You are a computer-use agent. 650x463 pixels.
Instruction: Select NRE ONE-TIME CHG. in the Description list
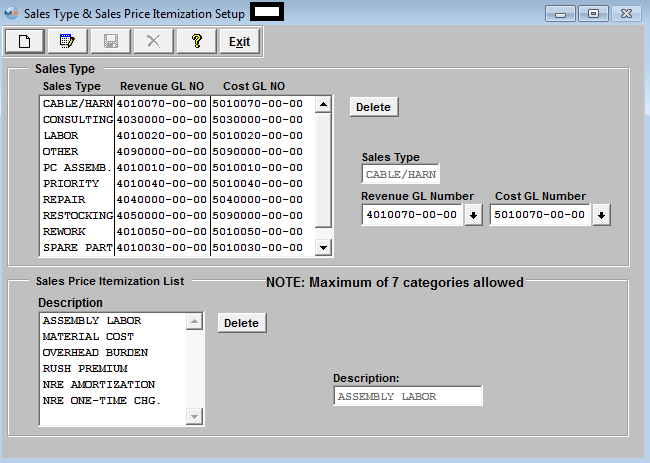pyautogui.click(x=113, y=401)
